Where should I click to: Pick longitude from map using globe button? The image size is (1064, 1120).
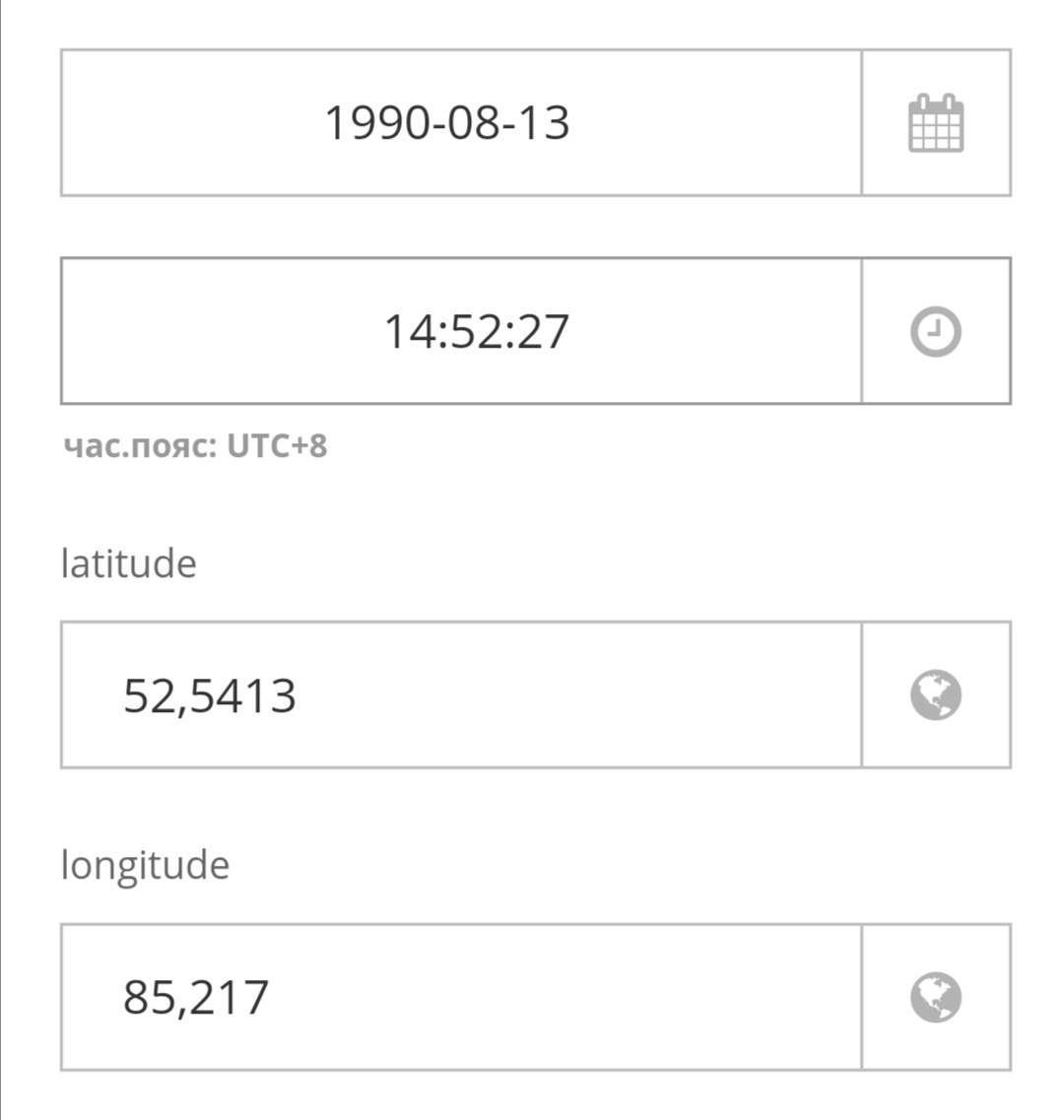coord(936,997)
